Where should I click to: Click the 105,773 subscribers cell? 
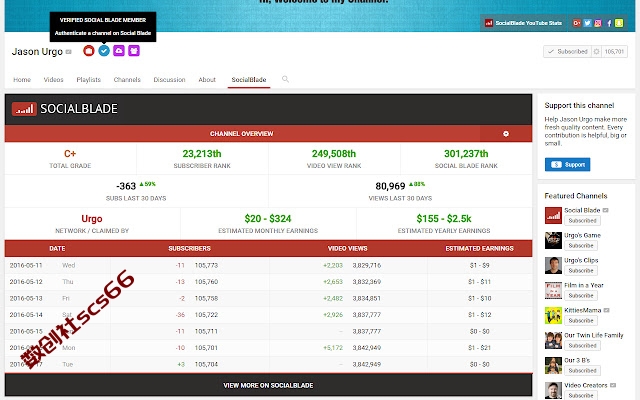(206, 265)
